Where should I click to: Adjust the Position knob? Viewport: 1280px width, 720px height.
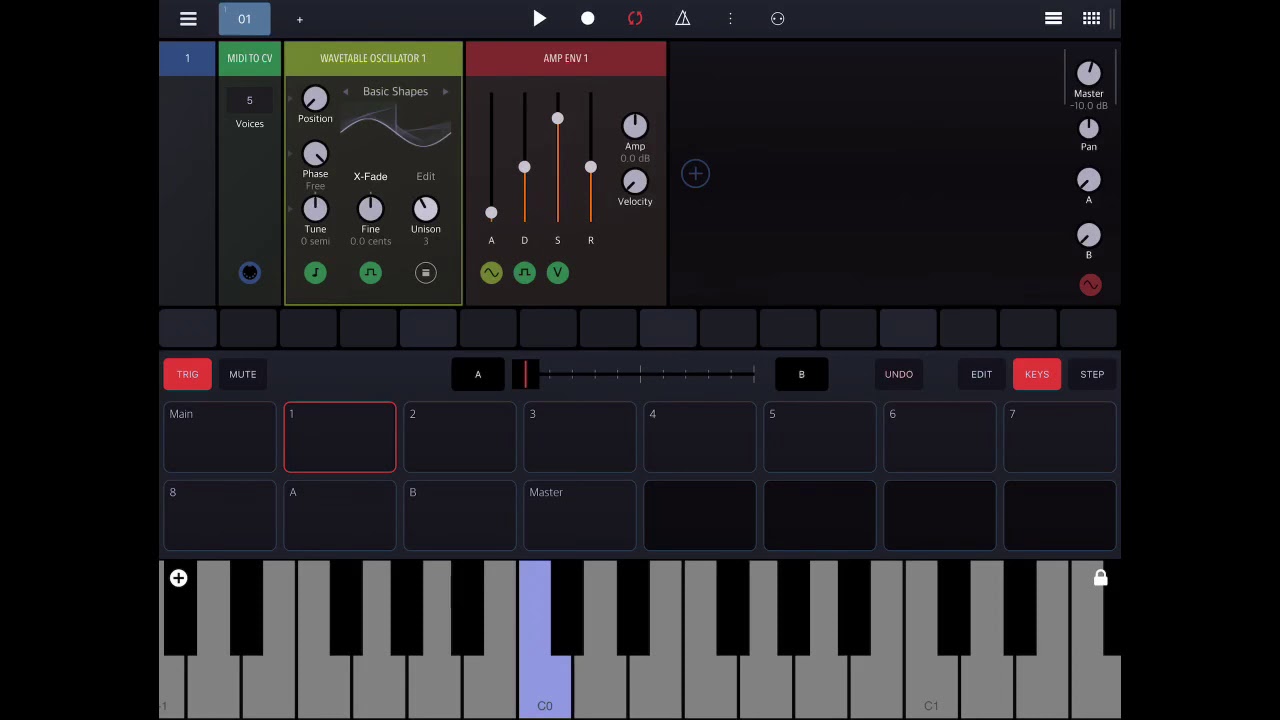315,98
